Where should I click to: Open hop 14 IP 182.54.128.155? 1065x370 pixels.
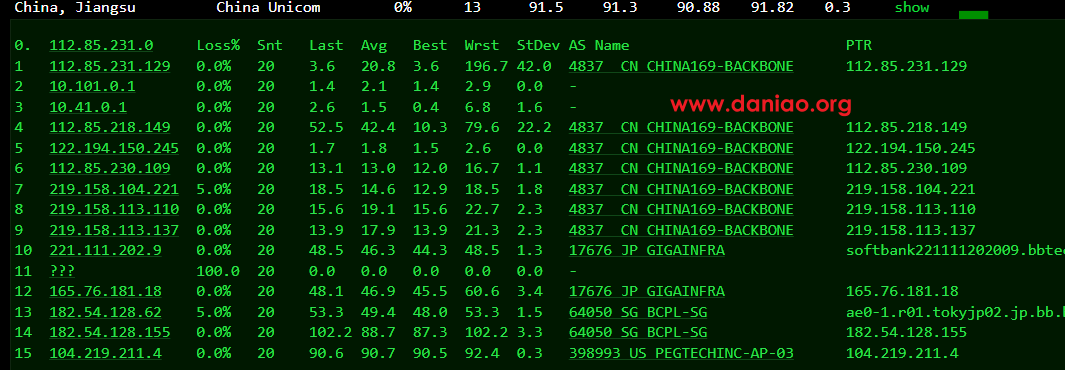pos(110,333)
